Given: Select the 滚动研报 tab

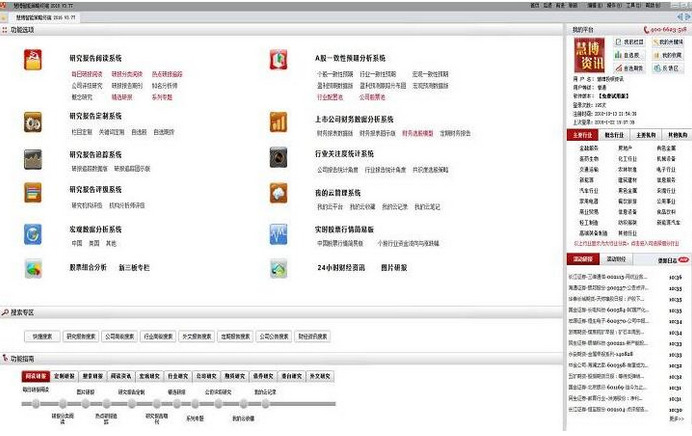Looking at the screenshot, I should point(583,259).
